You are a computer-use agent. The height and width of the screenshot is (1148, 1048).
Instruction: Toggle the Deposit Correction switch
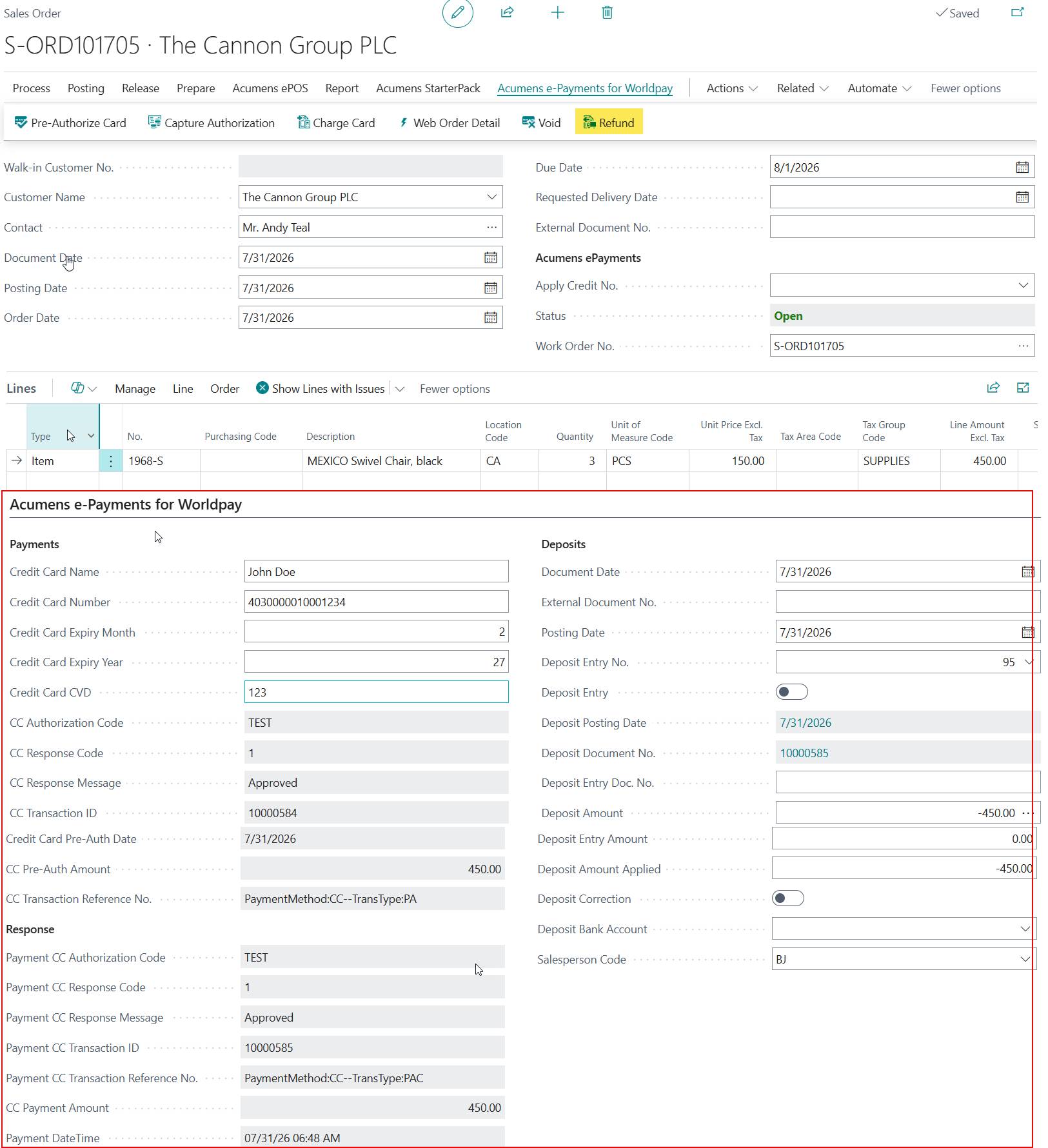pos(787,898)
